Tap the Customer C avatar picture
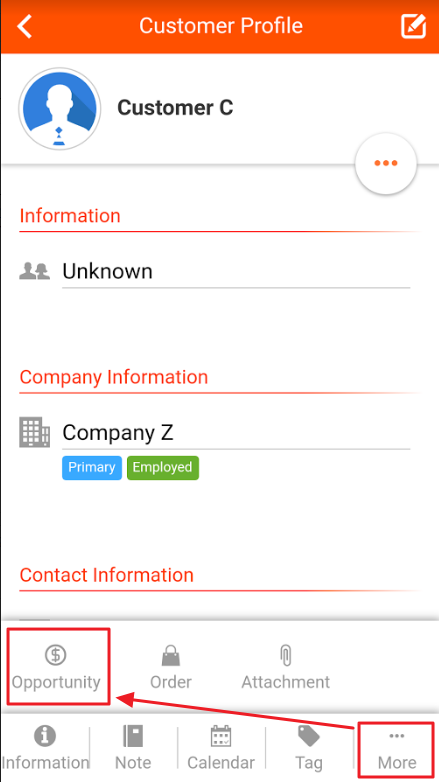This screenshot has height=782, width=439. tap(59, 108)
